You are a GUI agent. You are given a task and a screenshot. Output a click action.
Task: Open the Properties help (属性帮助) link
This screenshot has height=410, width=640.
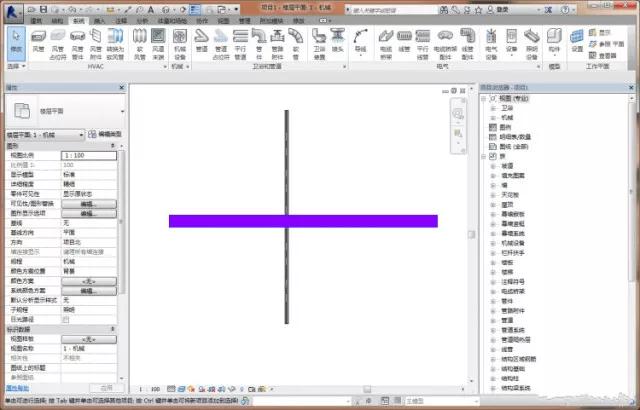click(x=18, y=388)
